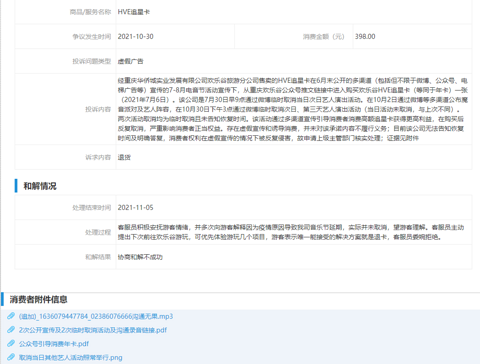Click the paperclip icon beside the 2次公开宣传 pdf
This screenshot has height=364, width=480.
coord(11,330)
